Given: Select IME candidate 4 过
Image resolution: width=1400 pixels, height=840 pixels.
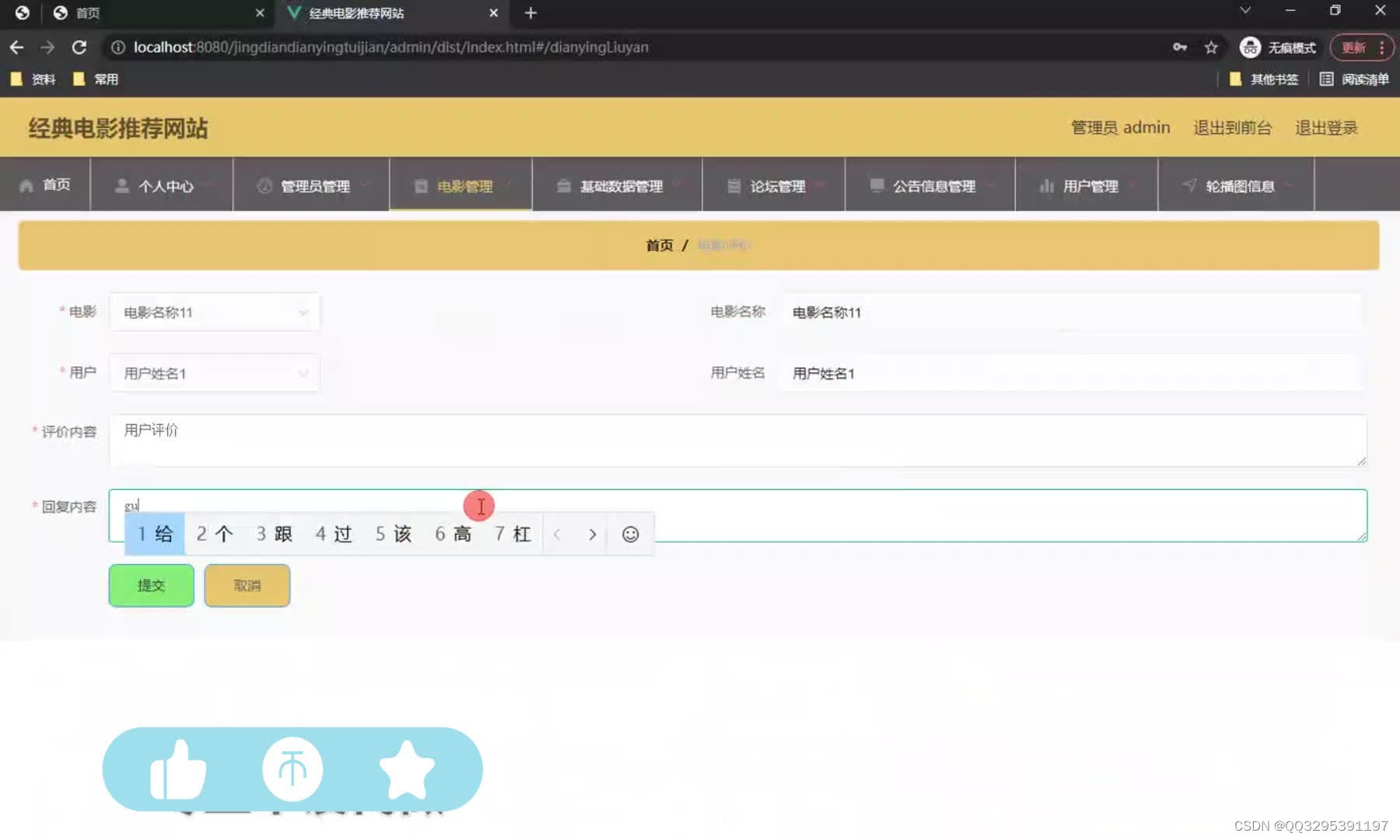Looking at the screenshot, I should (x=334, y=534).
